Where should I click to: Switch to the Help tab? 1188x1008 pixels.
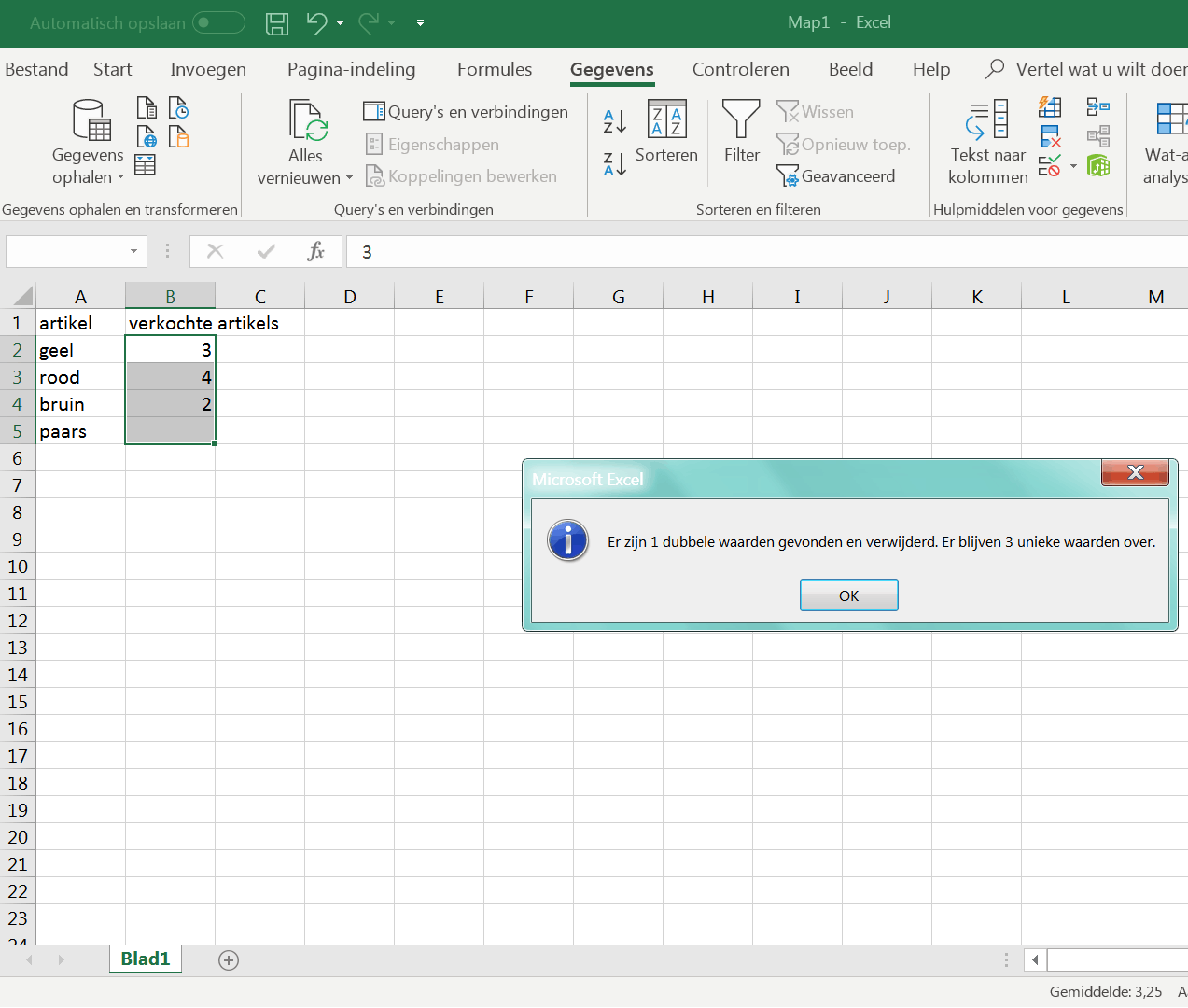pyautogui.click(x=931, y=69)
